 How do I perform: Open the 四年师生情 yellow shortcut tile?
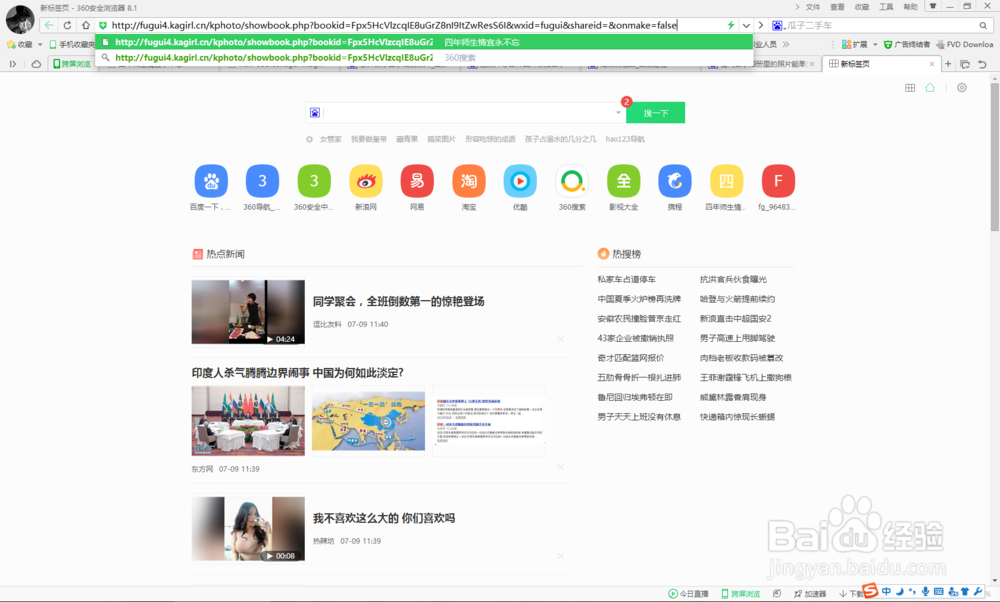pyautogui.click(x=726, y=187)
